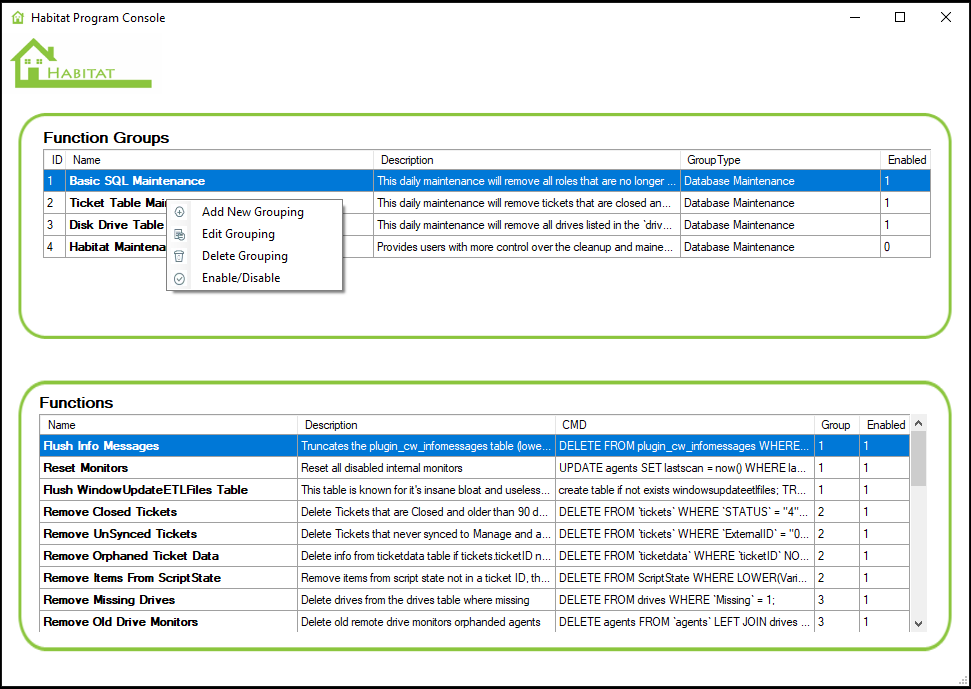Select Edit Grouping in the context menu
Viewport: 971px width, 689px height.
coord(238,234)
